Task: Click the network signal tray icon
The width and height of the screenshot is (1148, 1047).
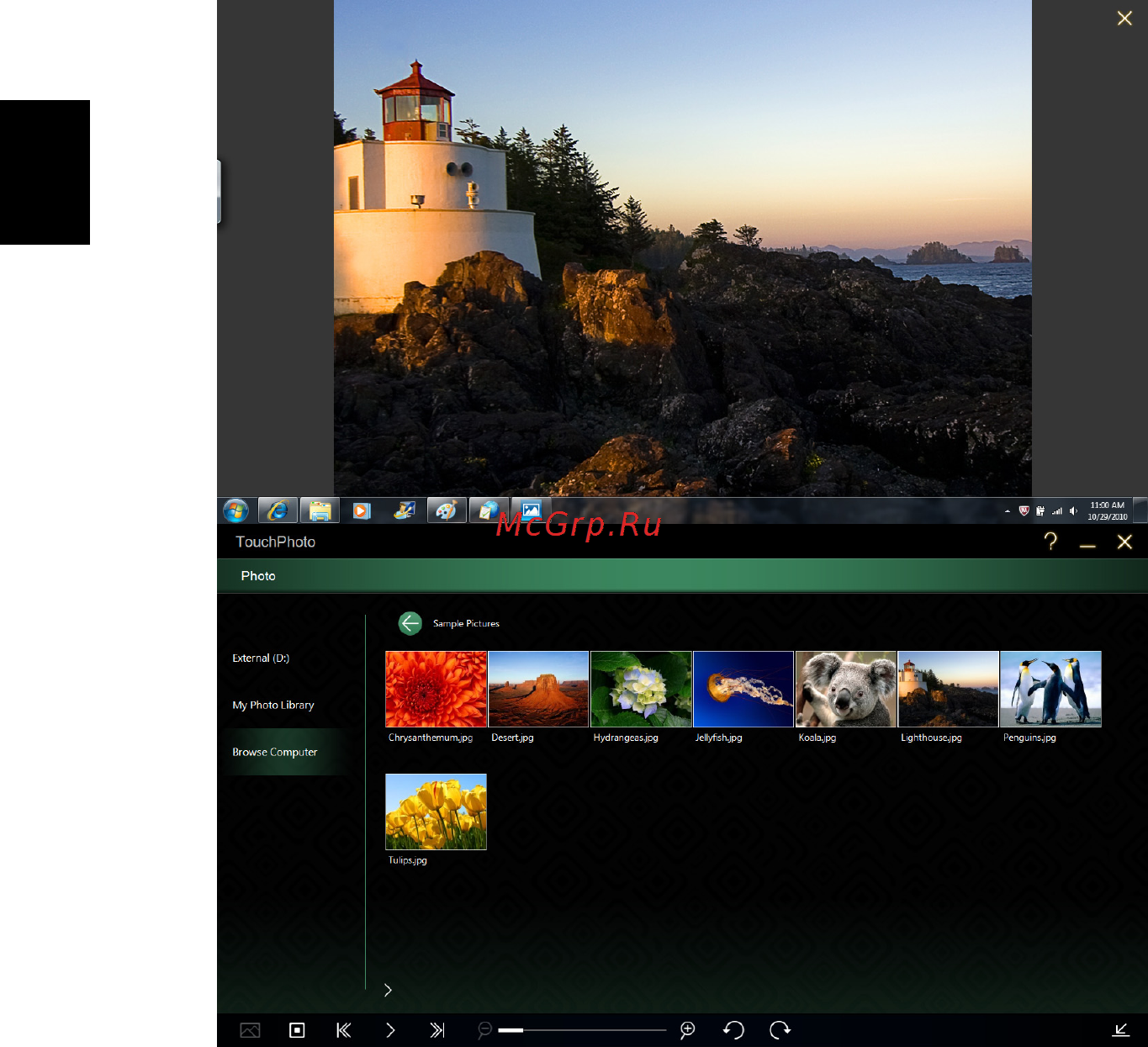Action: 1057,510
